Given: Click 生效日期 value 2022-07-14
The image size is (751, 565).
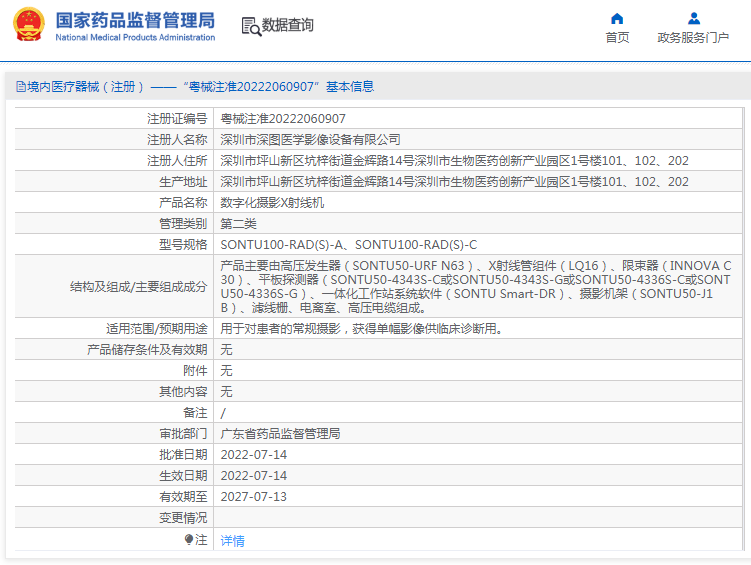Looking at the screenshot, I should pos(253,476).
